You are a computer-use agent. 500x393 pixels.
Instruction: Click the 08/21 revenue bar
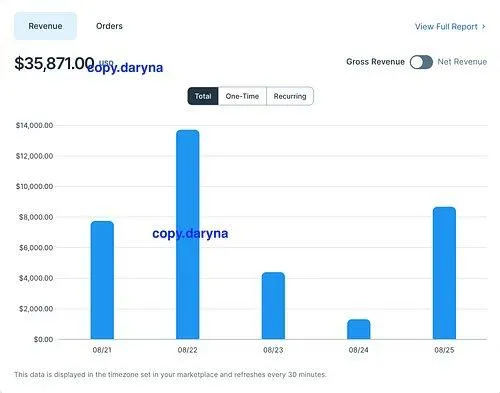(102, 280)
